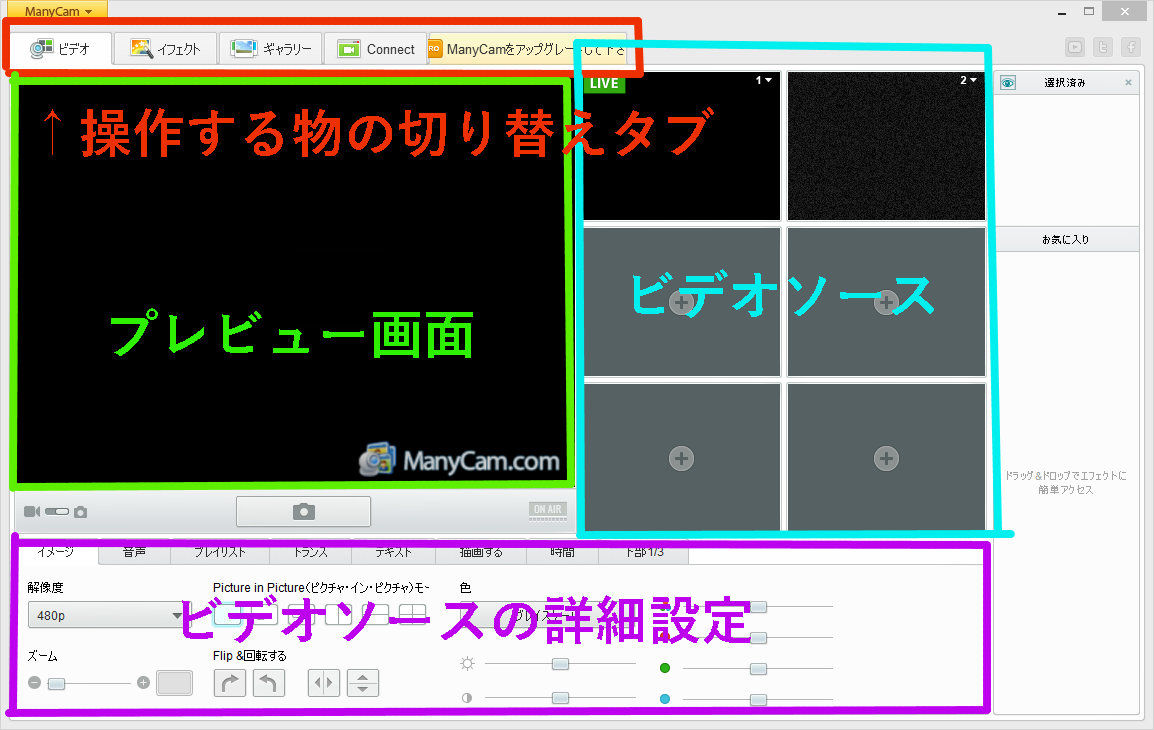1154x730 pixels.
Task: Select the horizontal flip icon
Action: [323, 682]
